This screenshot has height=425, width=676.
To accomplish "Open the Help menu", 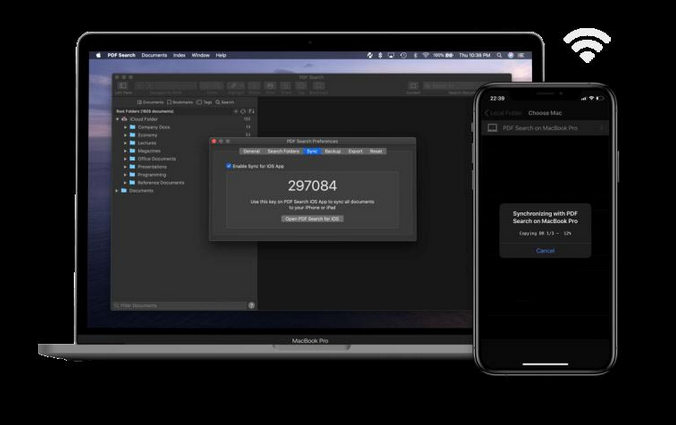I will click(221, 55).
